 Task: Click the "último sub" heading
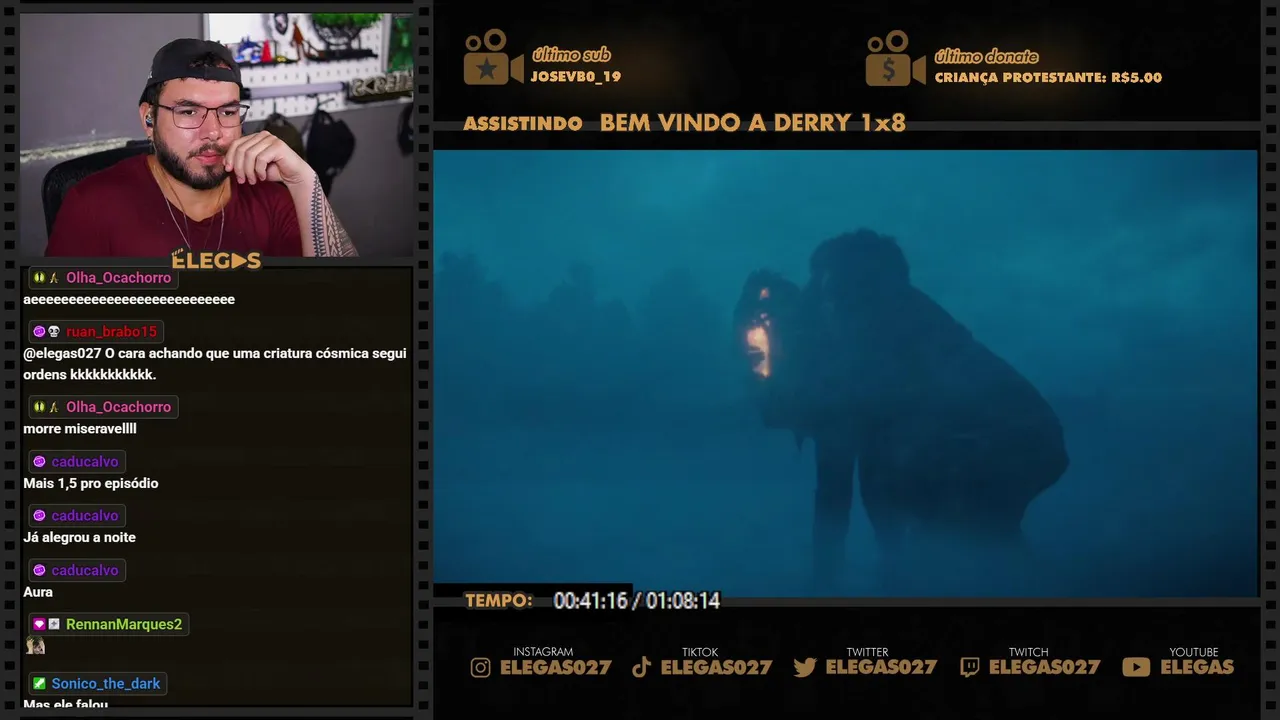tap(571, 55)
